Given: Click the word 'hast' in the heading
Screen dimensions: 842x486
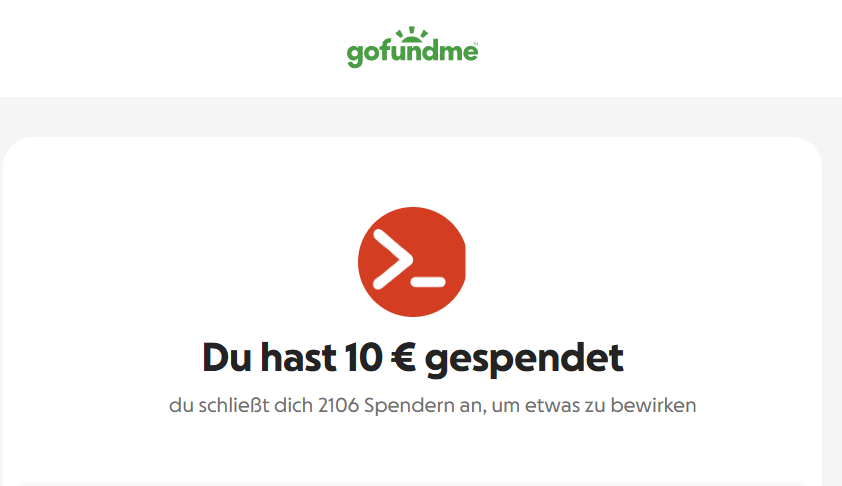Looking at the screenshot, I should coord(299,357).
